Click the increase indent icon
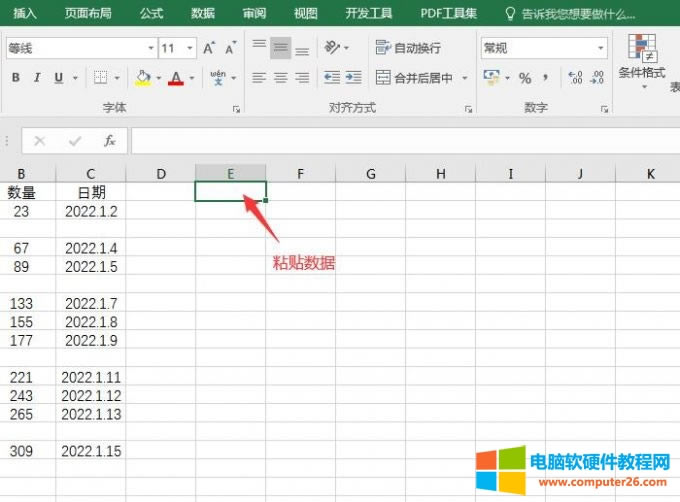 [355, 78]
